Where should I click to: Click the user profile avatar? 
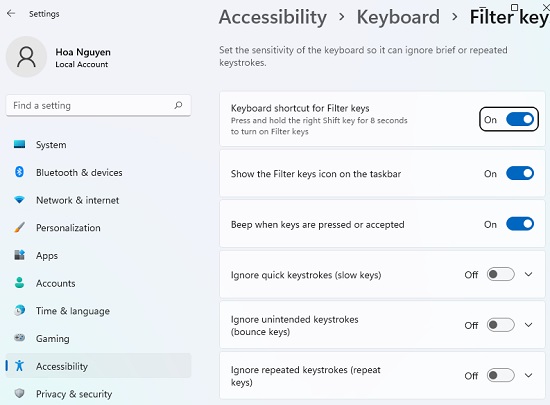[26, 57]
